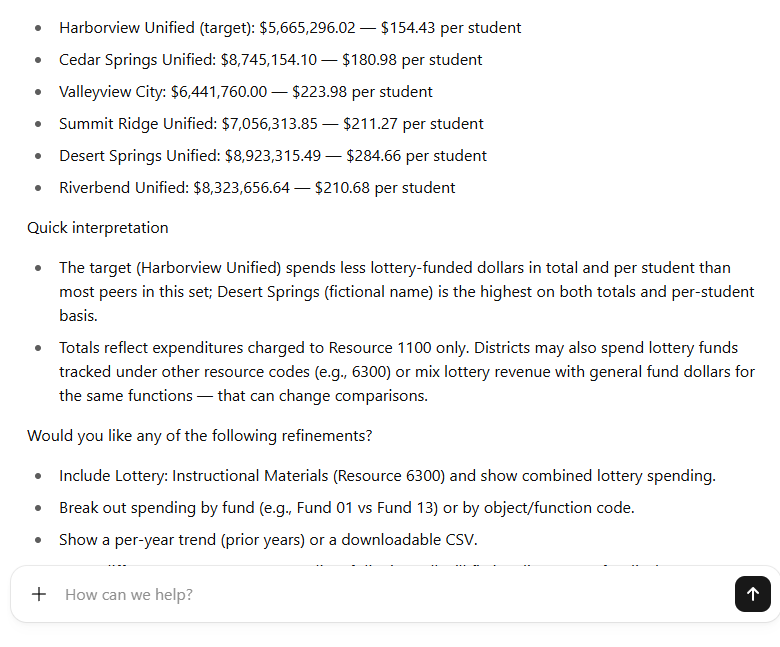
Task: Select the Cedar Springs Unified entry
Action: (270, 60)
